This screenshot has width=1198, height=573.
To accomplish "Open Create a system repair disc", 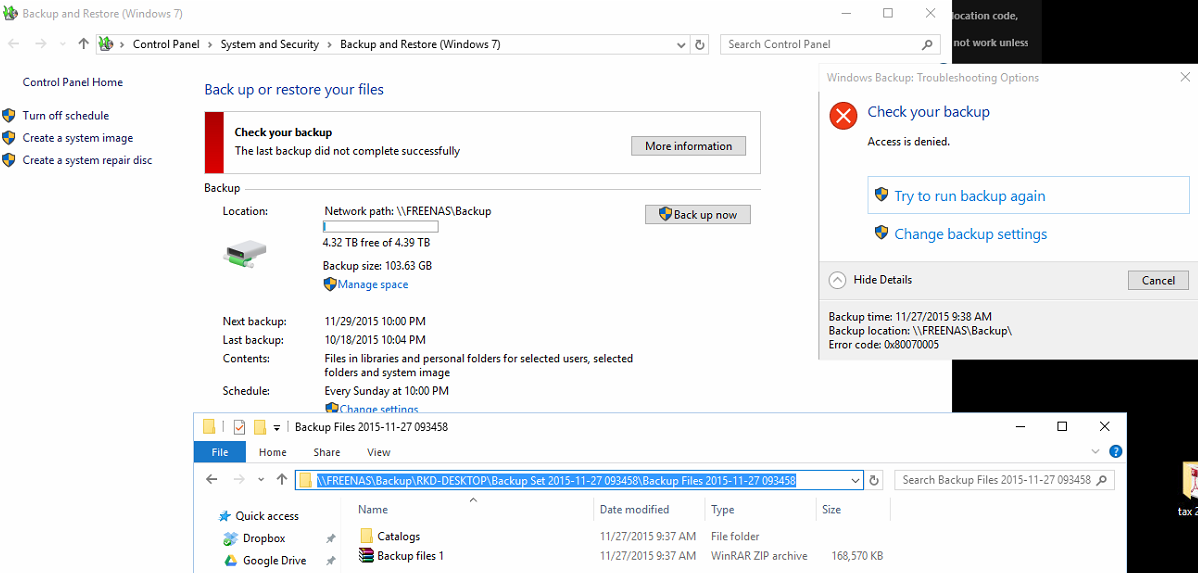I will pos(87,160).
